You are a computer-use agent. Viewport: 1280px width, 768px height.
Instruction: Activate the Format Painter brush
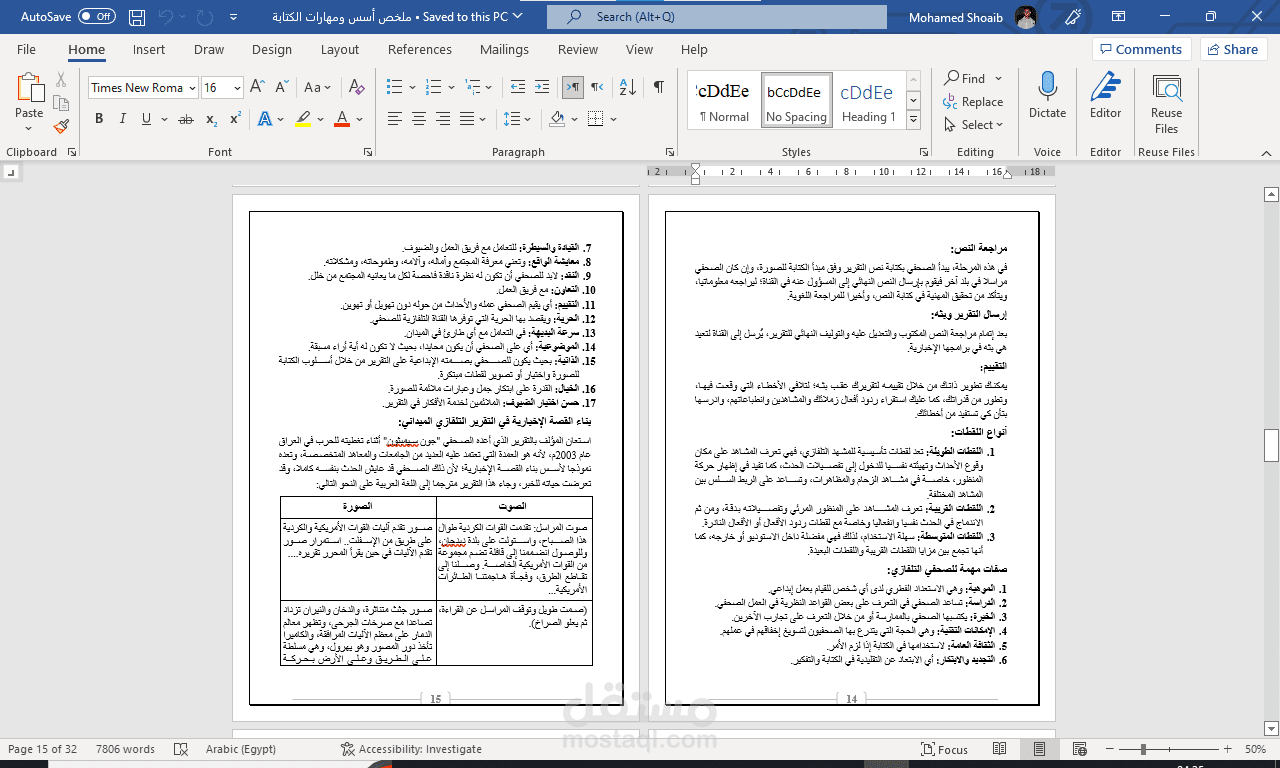61,126
